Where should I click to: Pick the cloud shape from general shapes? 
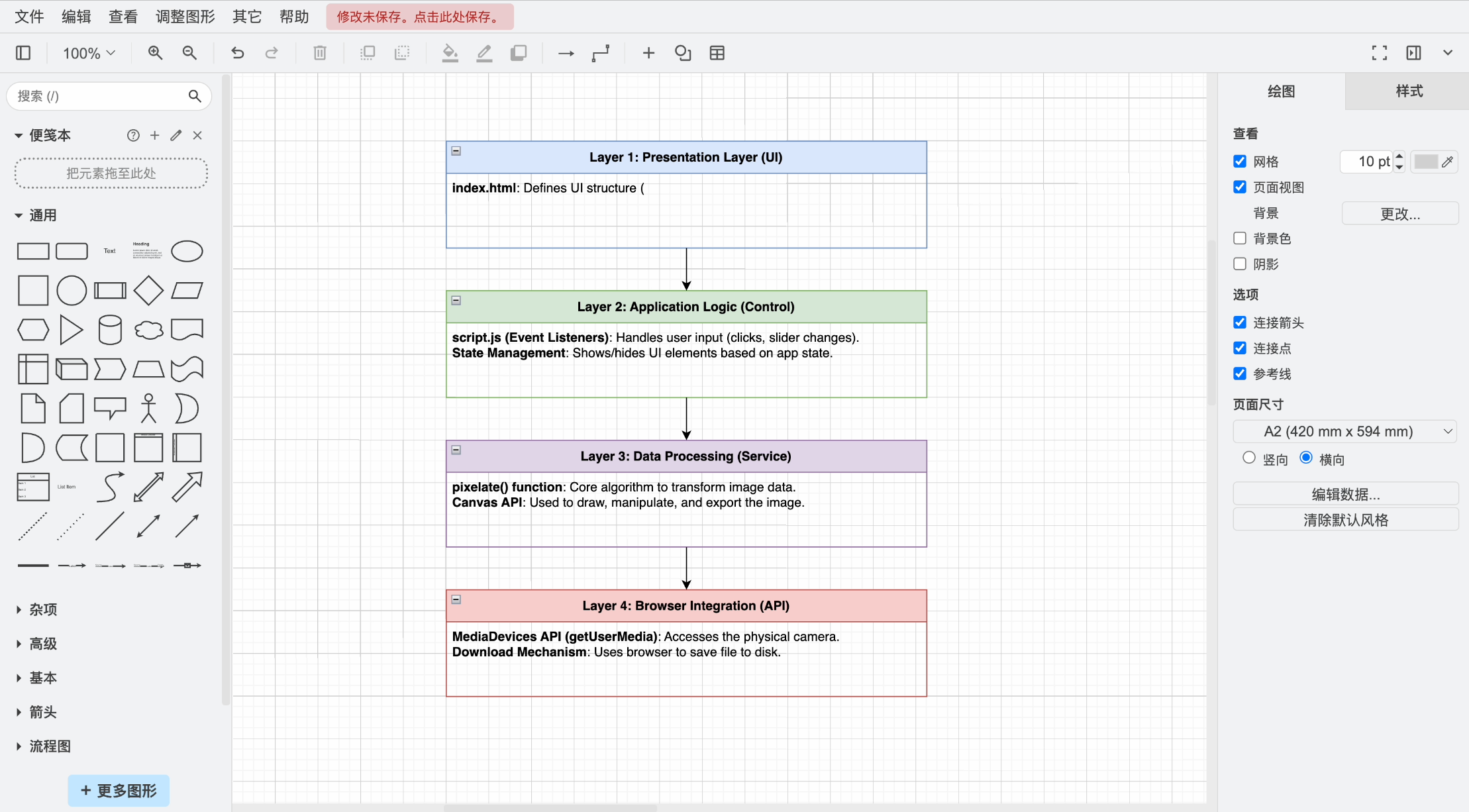click(148, 329)
